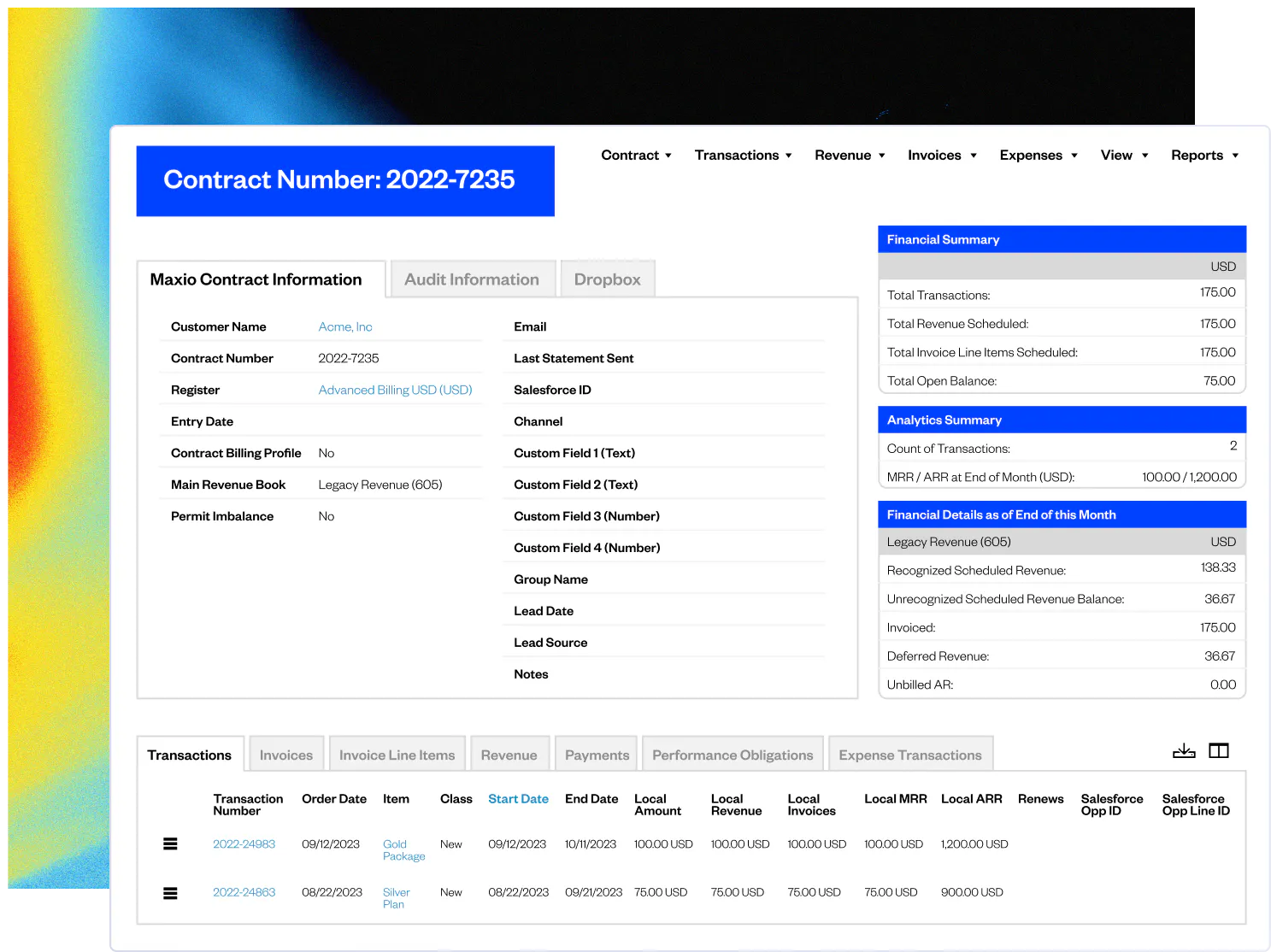Click the Order Date column header
The width and height of the screenshot is (1271, 952).
(334, 799)
